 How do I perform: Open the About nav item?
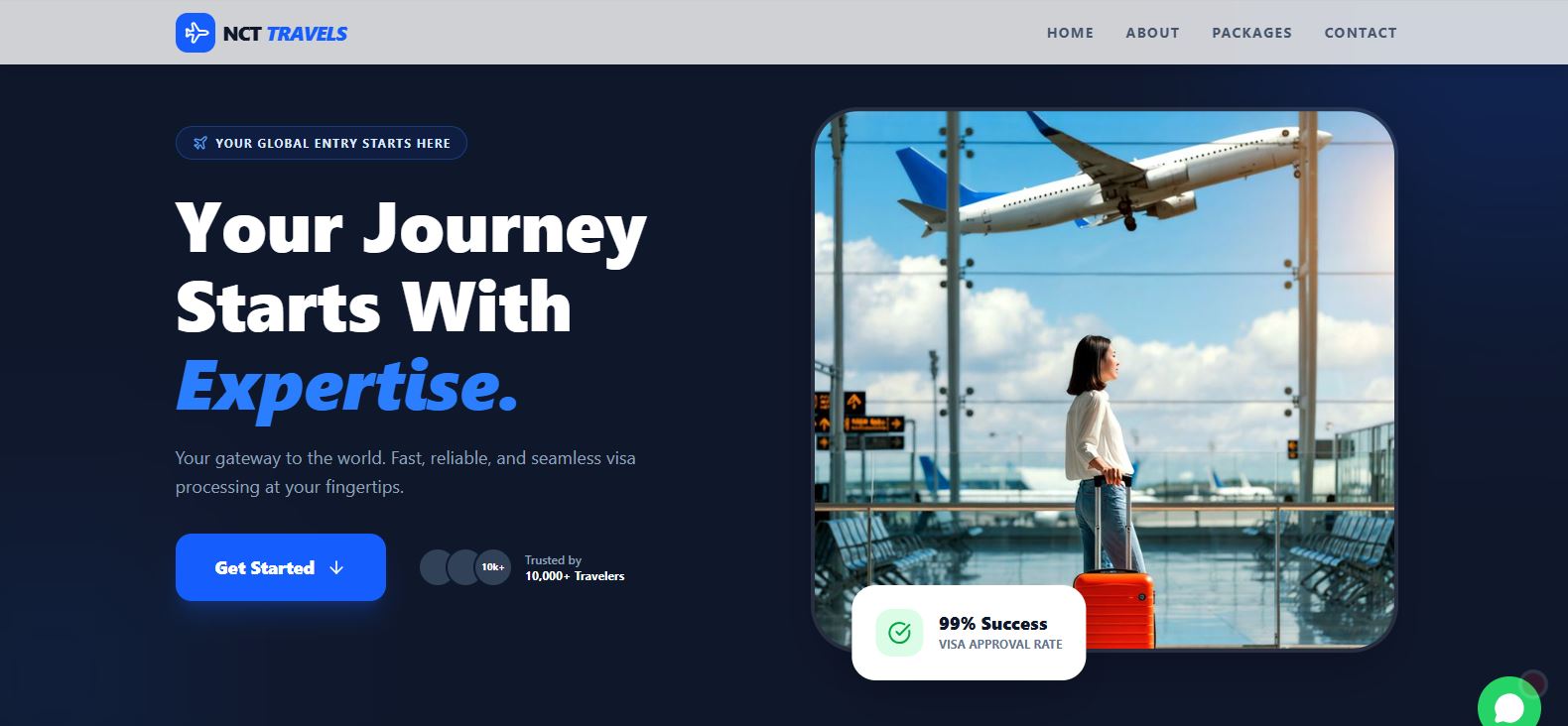1152,33
